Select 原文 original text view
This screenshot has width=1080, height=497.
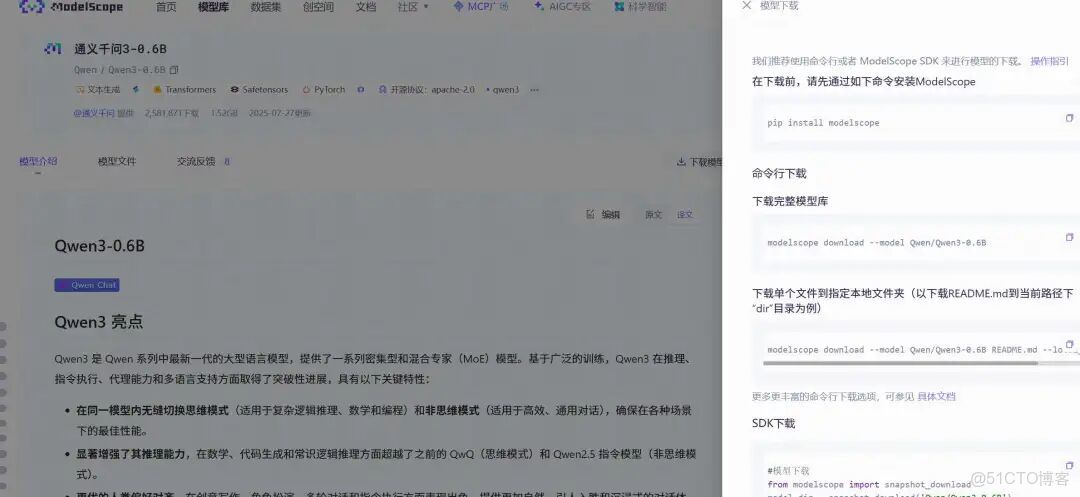point(653,215)
